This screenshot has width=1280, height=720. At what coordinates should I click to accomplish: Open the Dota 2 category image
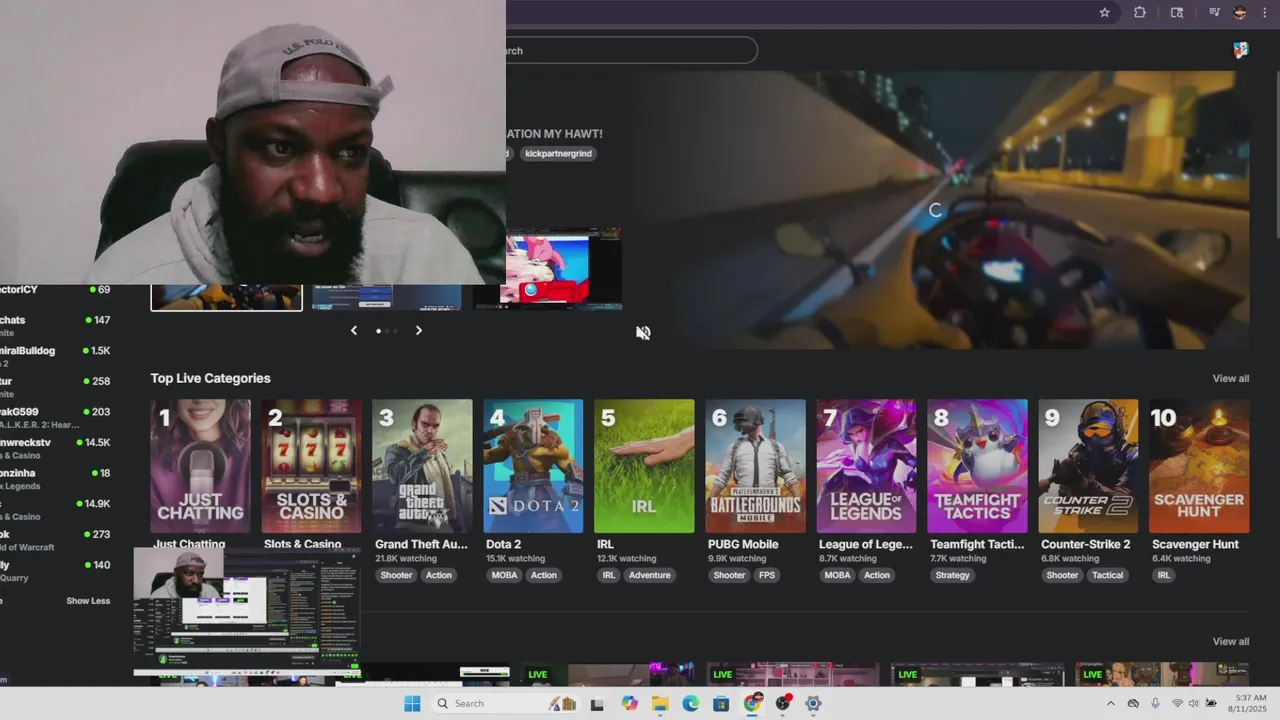(533, 466)
